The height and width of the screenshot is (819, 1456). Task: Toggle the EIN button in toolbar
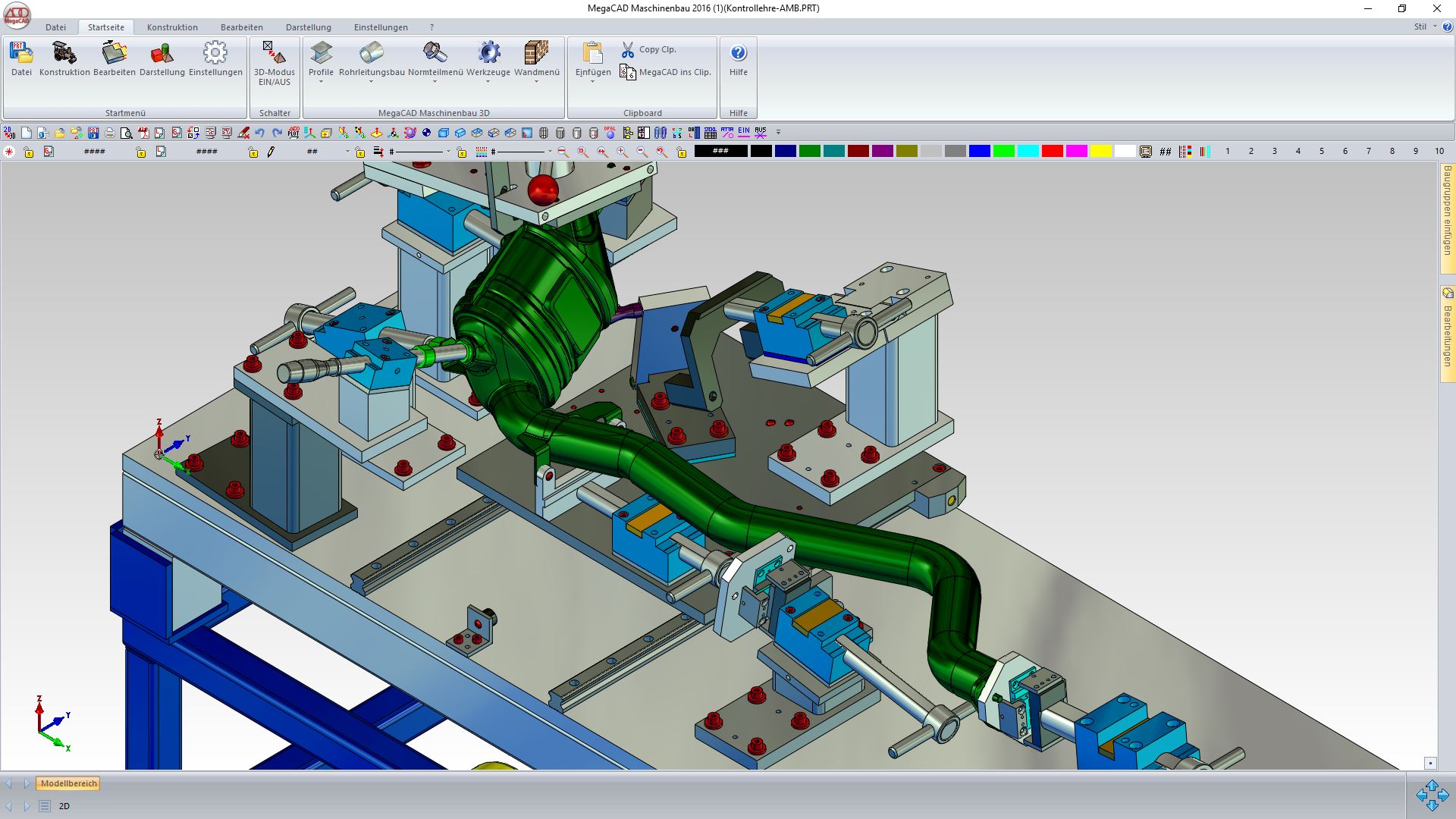[x=744, y=133]
